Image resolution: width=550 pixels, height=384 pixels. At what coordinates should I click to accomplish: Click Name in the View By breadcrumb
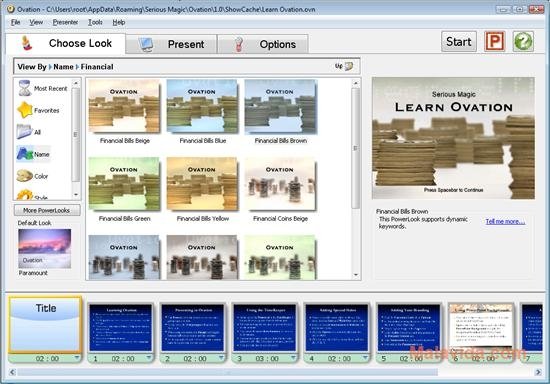click(63, 67)
